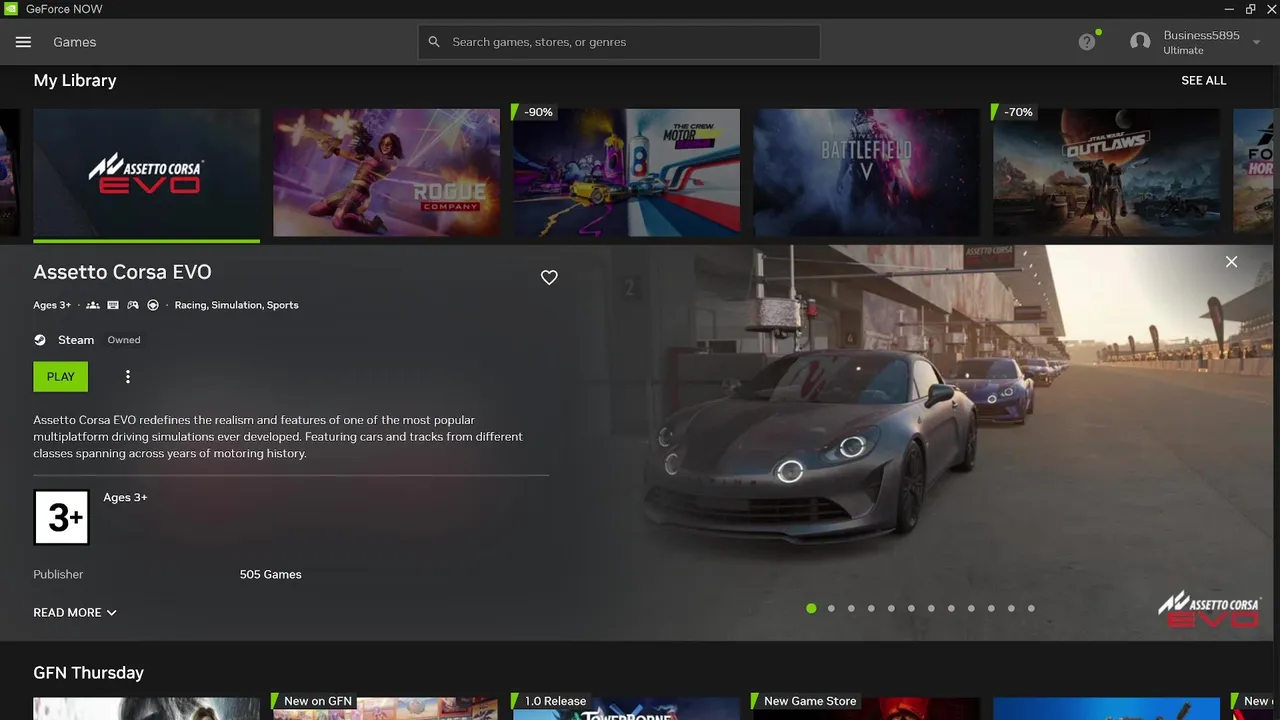Screen dimensions: 1280x720
Task: Show the fourth carousel screenshot dot
Action: coord(871,608)
